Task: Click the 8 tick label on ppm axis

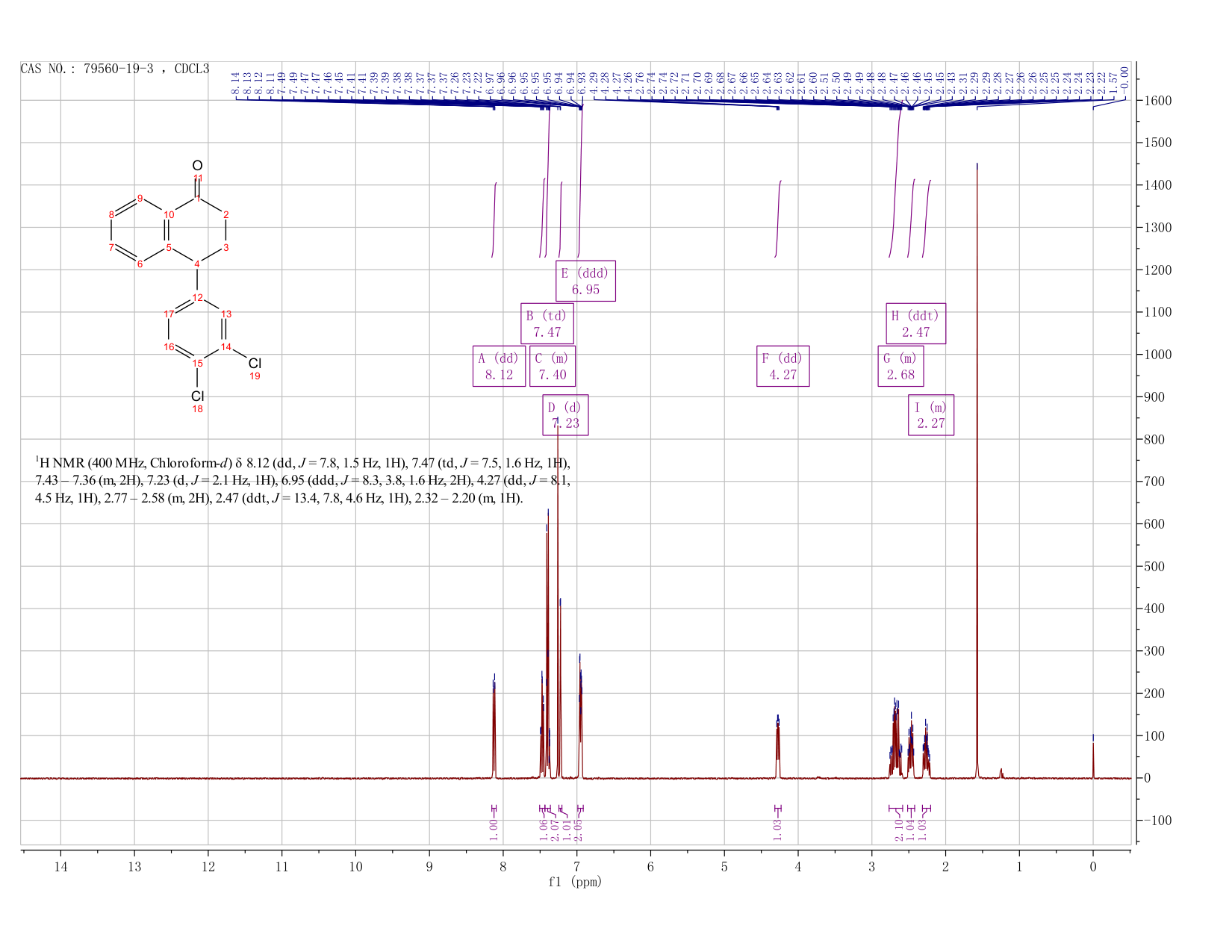Action: (503, 866)
